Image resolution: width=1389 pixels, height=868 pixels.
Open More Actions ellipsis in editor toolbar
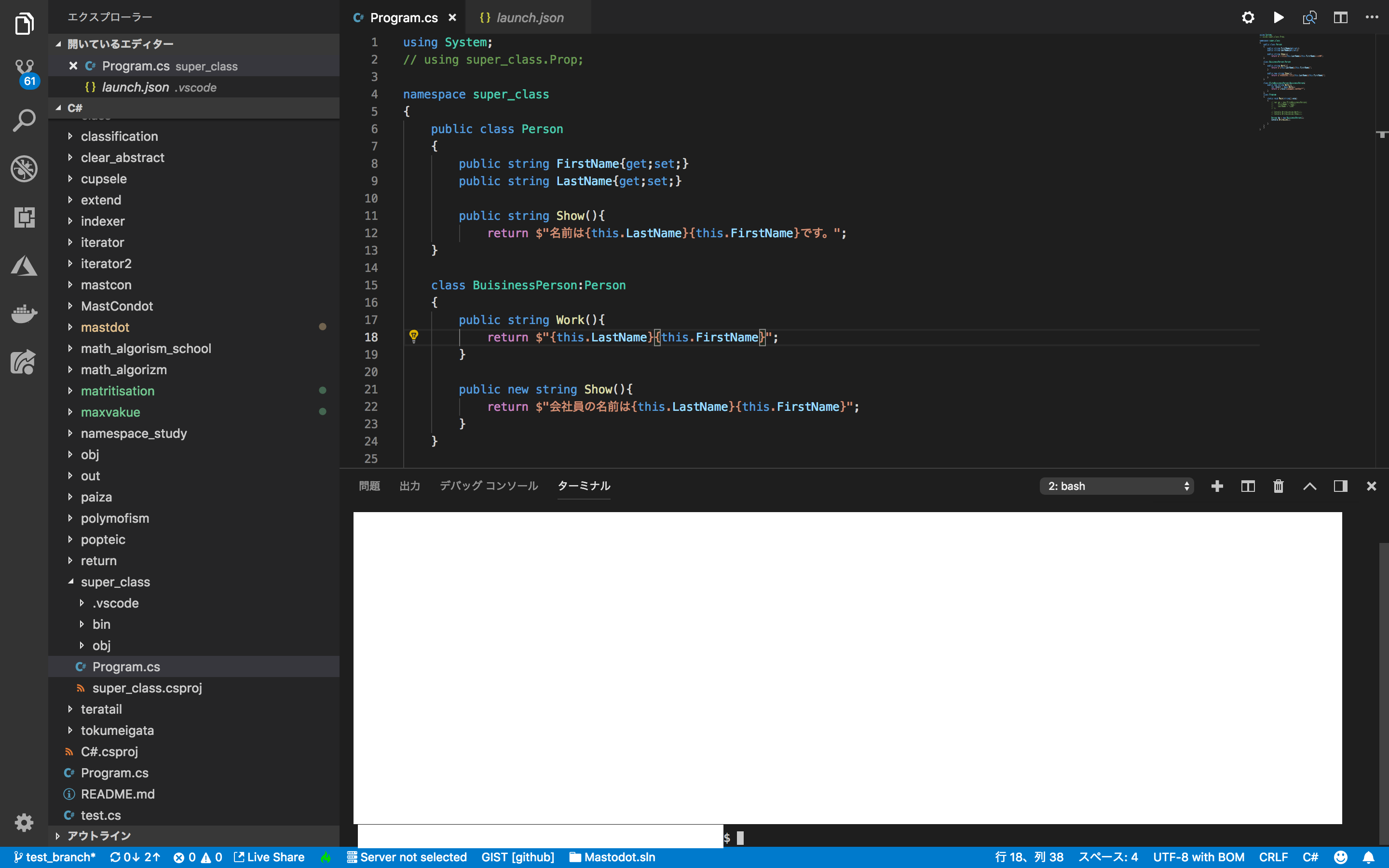tap(1372, 17)
